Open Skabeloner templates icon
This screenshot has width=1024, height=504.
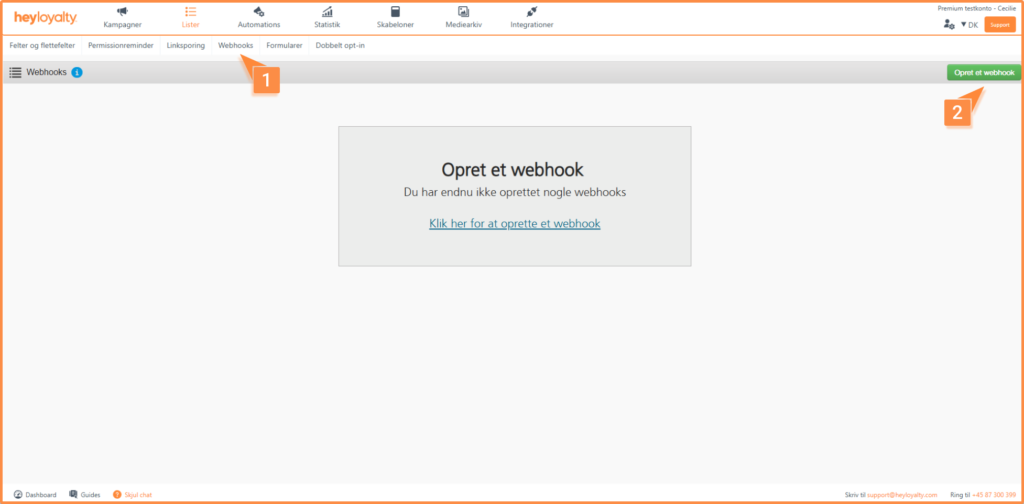395,12
